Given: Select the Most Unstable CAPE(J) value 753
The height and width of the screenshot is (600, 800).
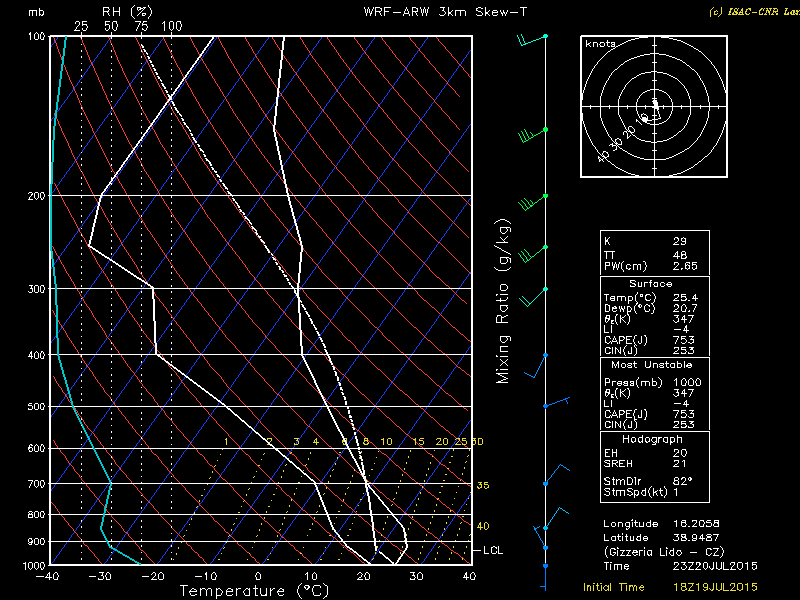Looking at the screenshot, I should 683,414.
